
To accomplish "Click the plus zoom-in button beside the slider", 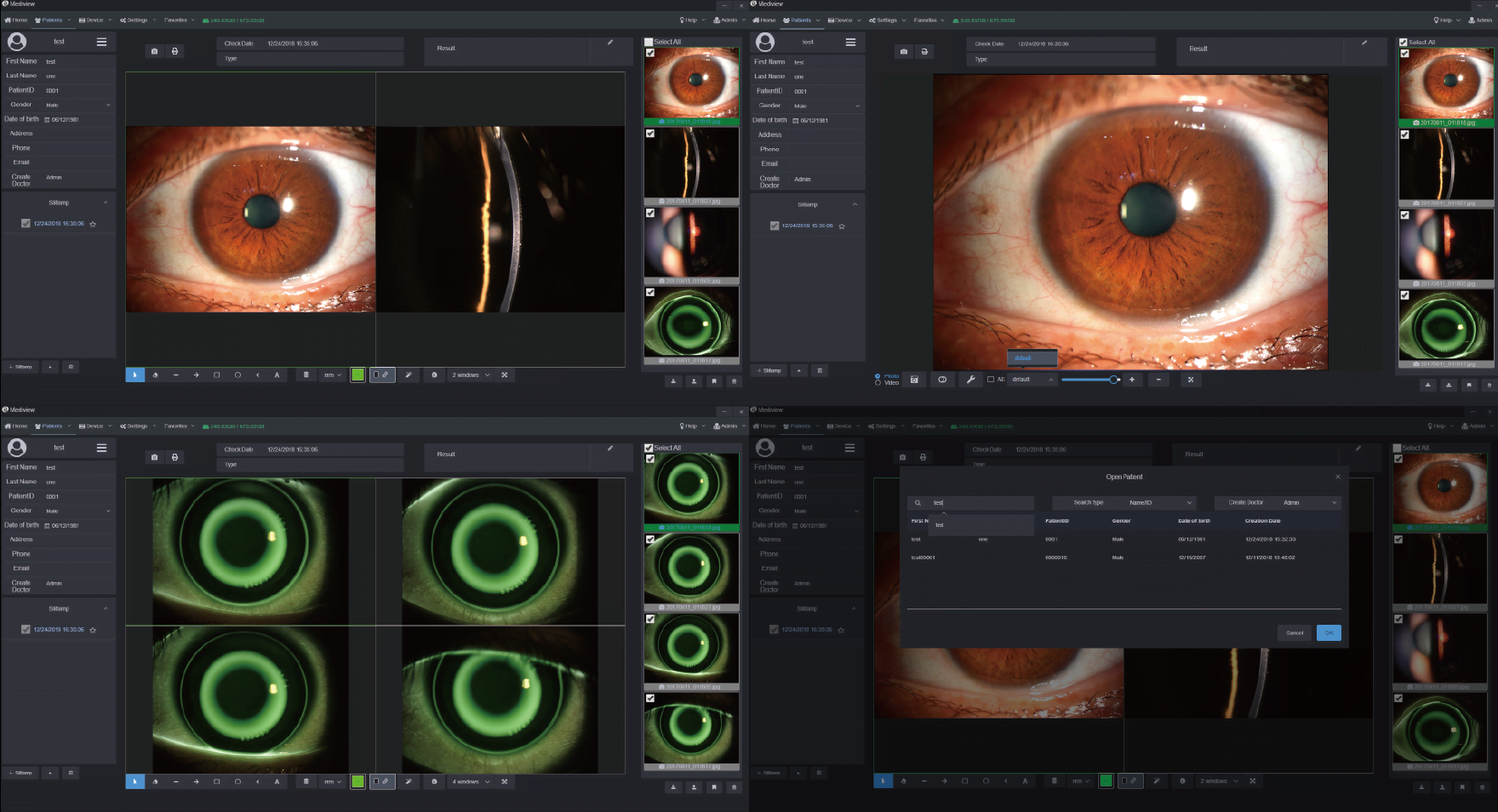I will (x=1131, y=380).
